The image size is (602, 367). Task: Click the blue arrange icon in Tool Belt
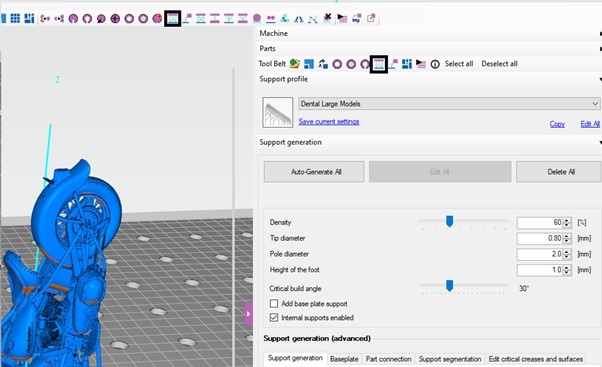pos(407,64)
